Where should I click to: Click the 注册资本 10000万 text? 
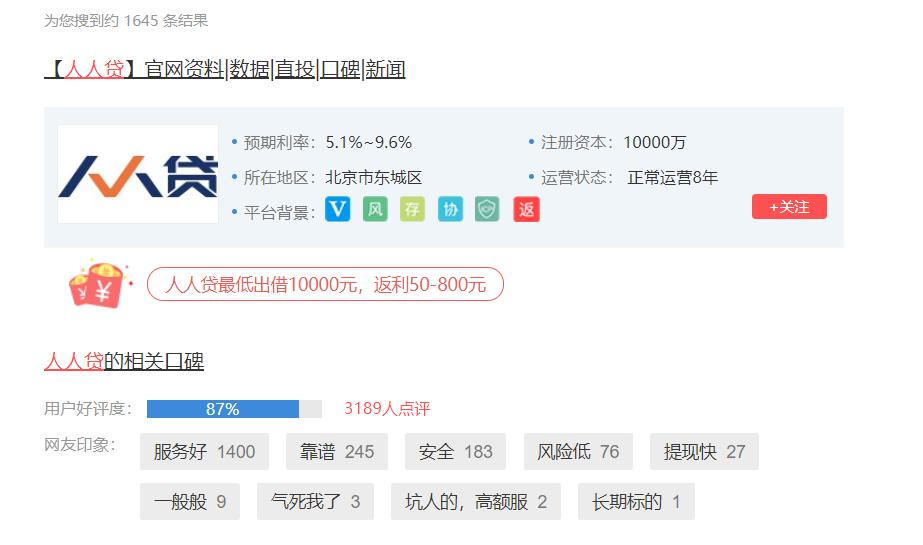(x=613, y=142)
